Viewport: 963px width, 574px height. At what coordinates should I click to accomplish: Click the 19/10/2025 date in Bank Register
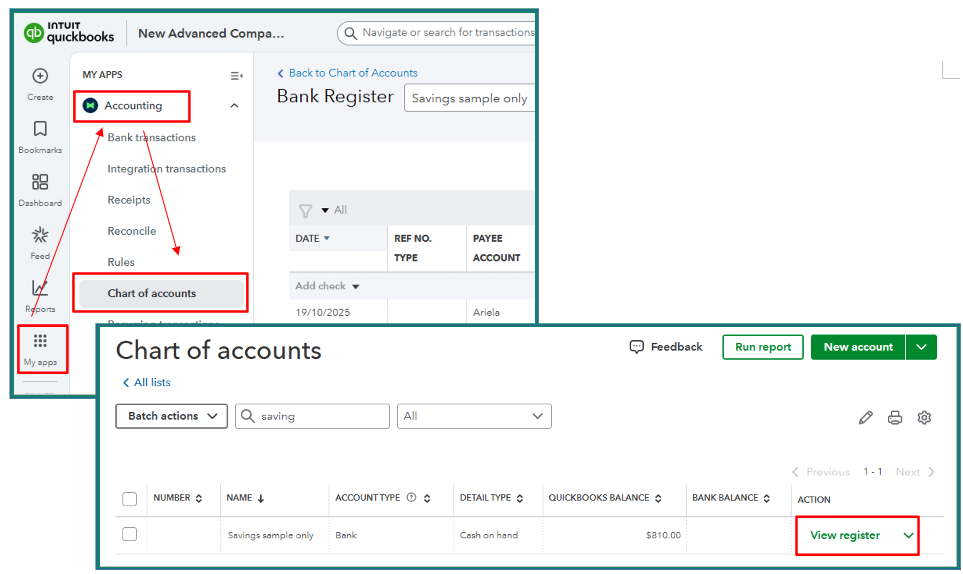[322, 312]
